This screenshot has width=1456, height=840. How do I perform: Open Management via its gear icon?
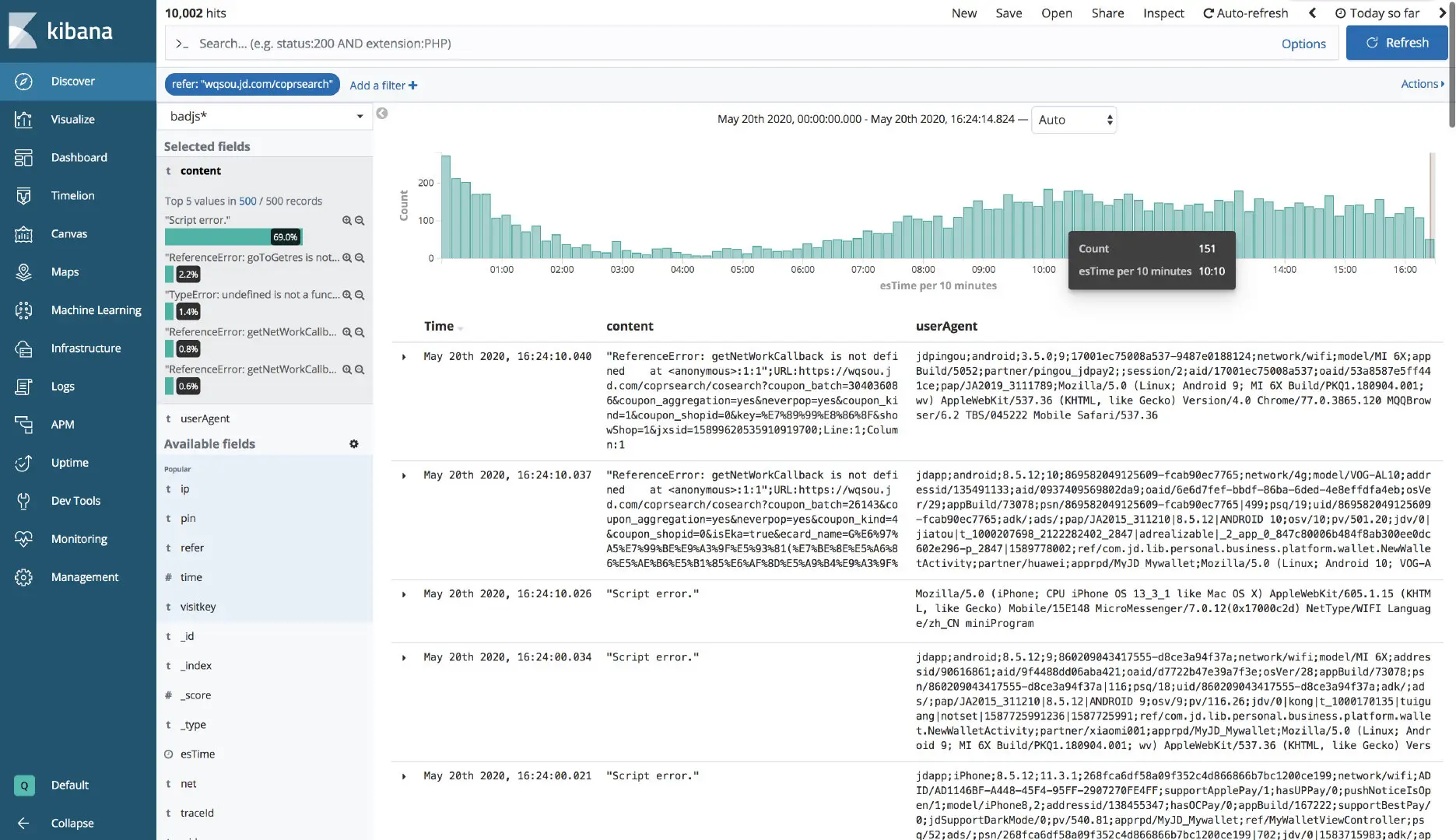point(23,577)
